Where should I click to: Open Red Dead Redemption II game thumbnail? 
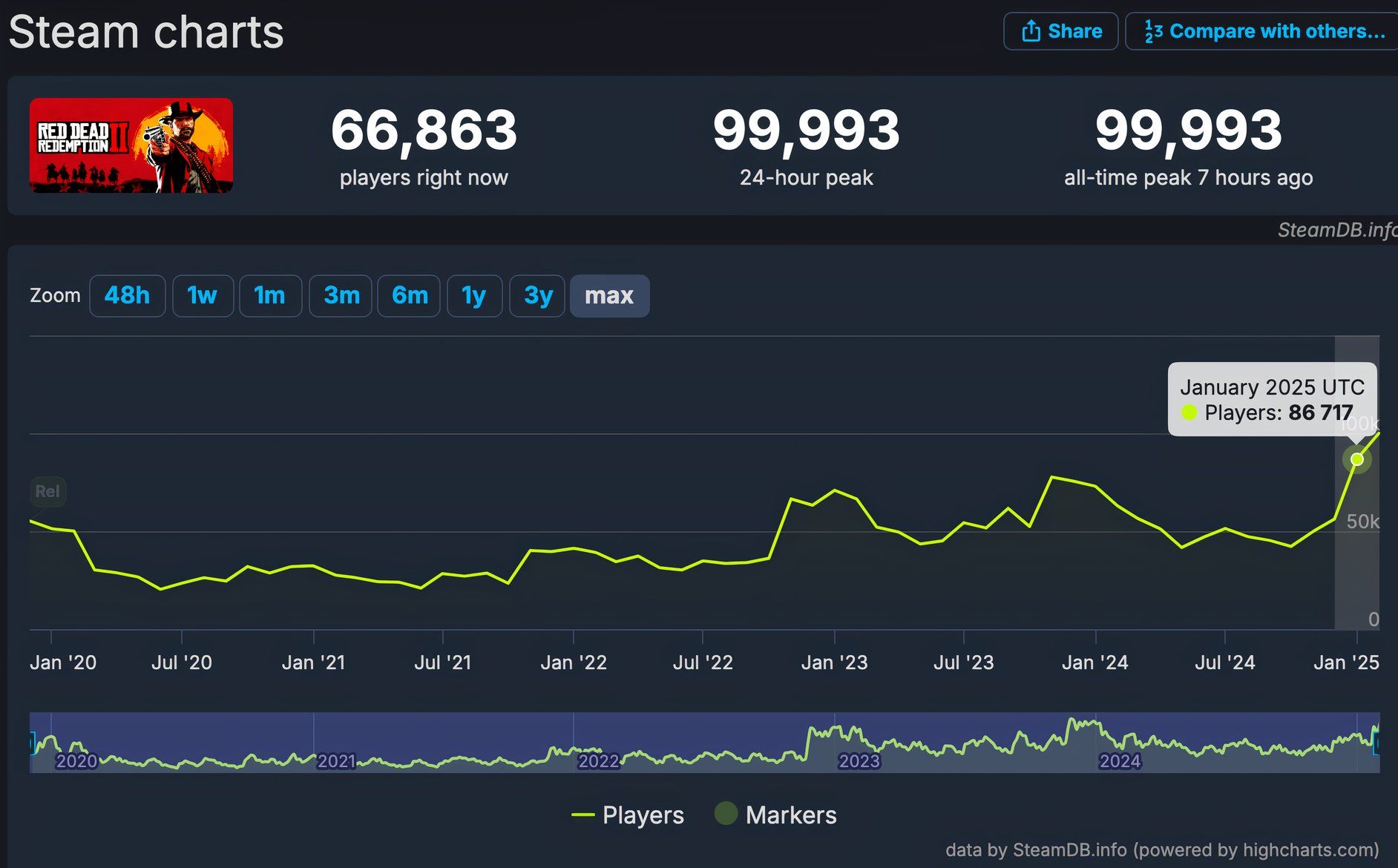(x=131, y=145)
